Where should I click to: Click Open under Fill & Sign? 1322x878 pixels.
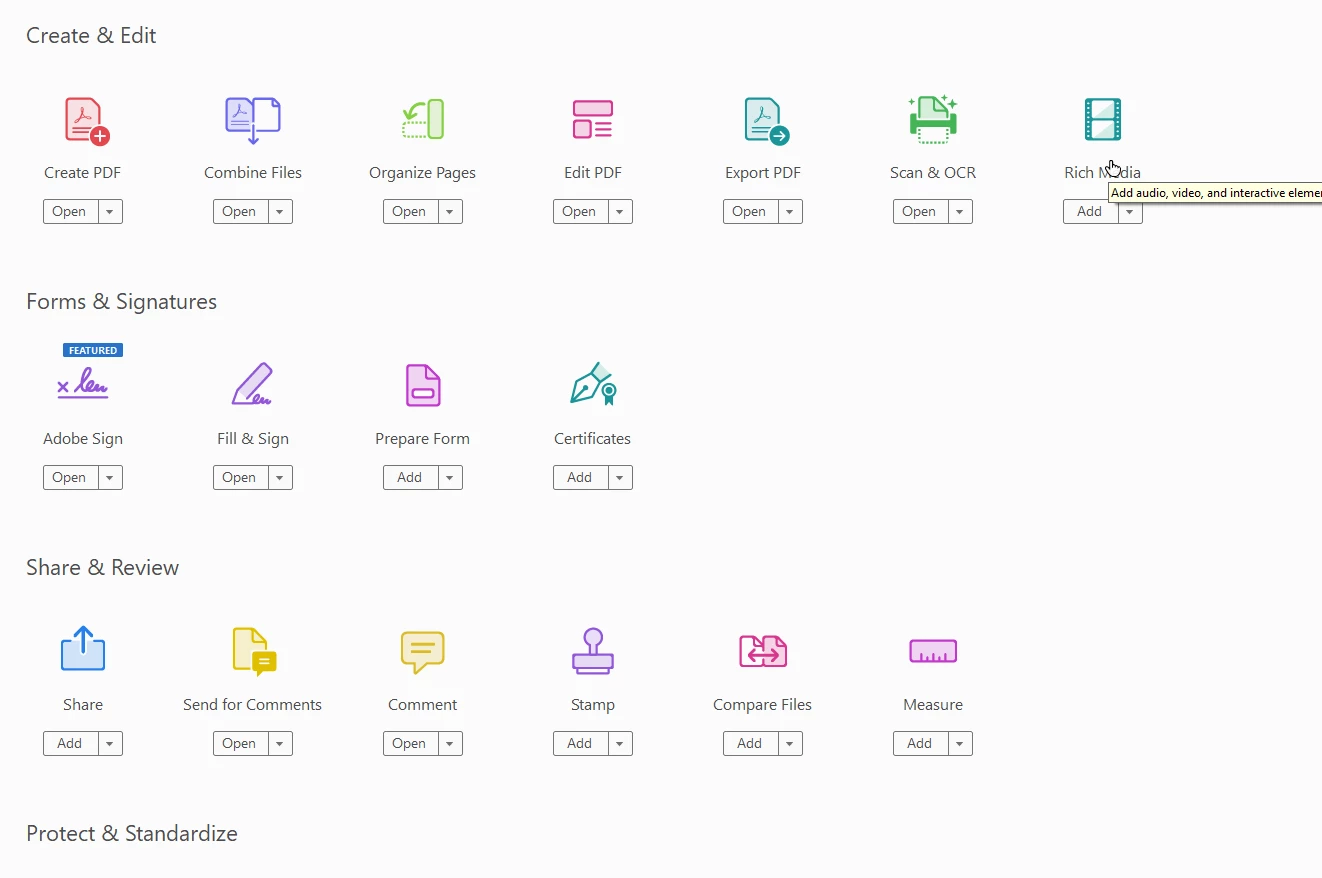point(240,477)
